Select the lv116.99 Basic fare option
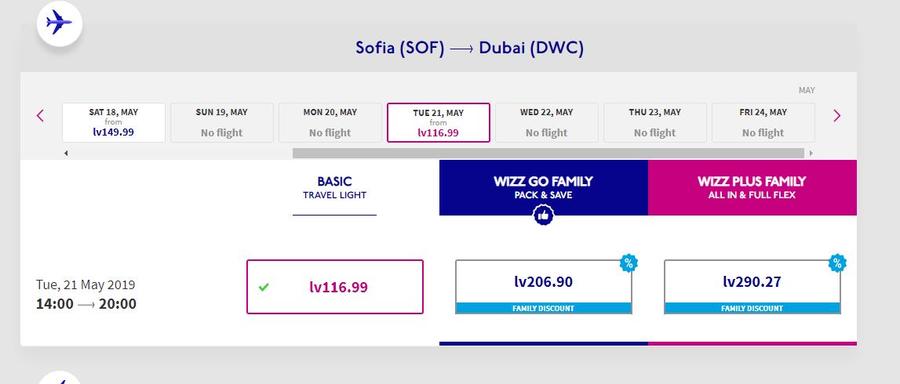This screenshot has width=900, height=384. pos(335,287)
